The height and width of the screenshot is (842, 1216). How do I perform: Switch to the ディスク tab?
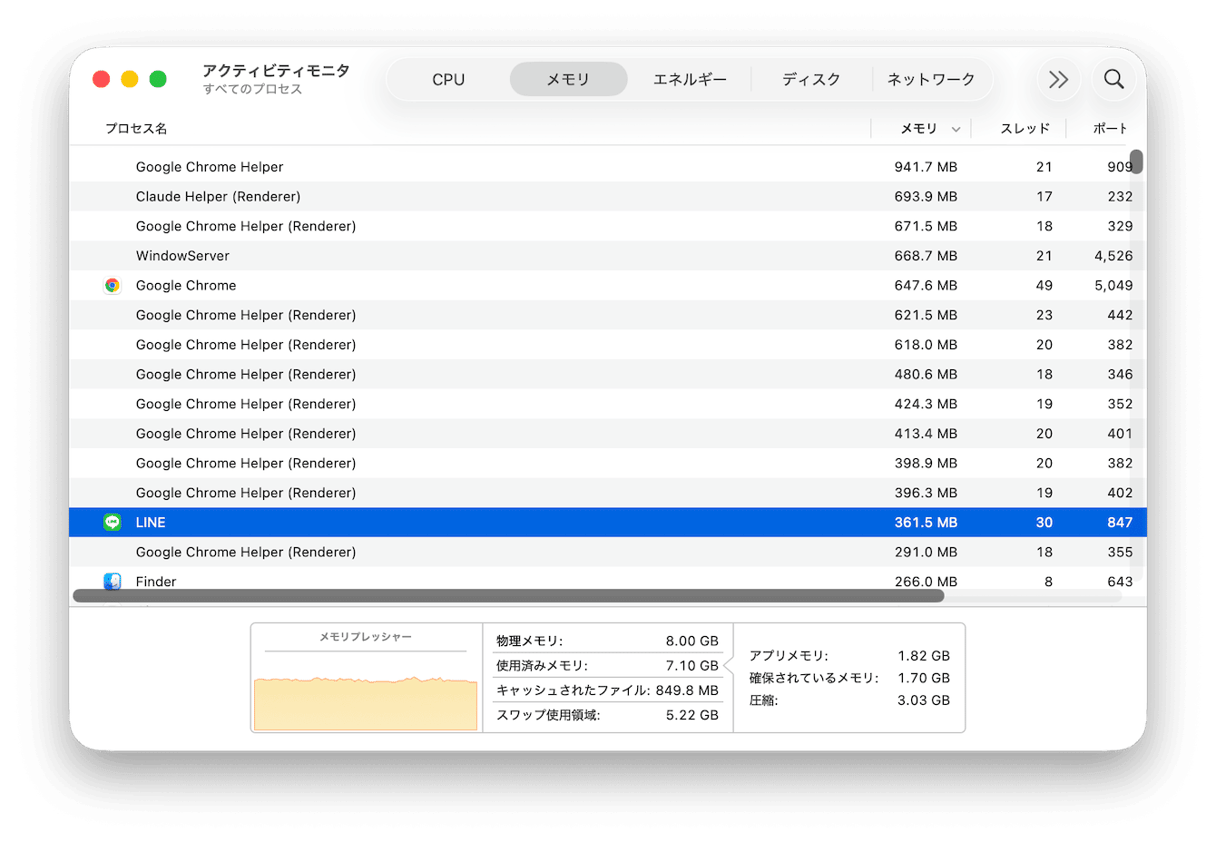(x=812, y=79)
